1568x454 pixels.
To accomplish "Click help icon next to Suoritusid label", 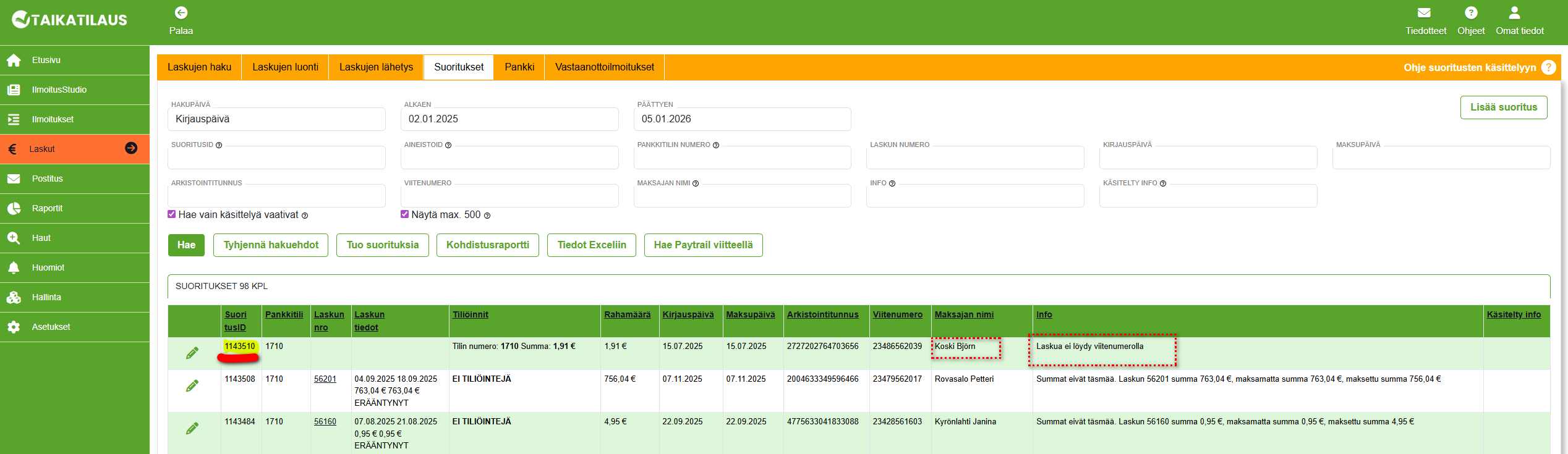I will (219, 145).
